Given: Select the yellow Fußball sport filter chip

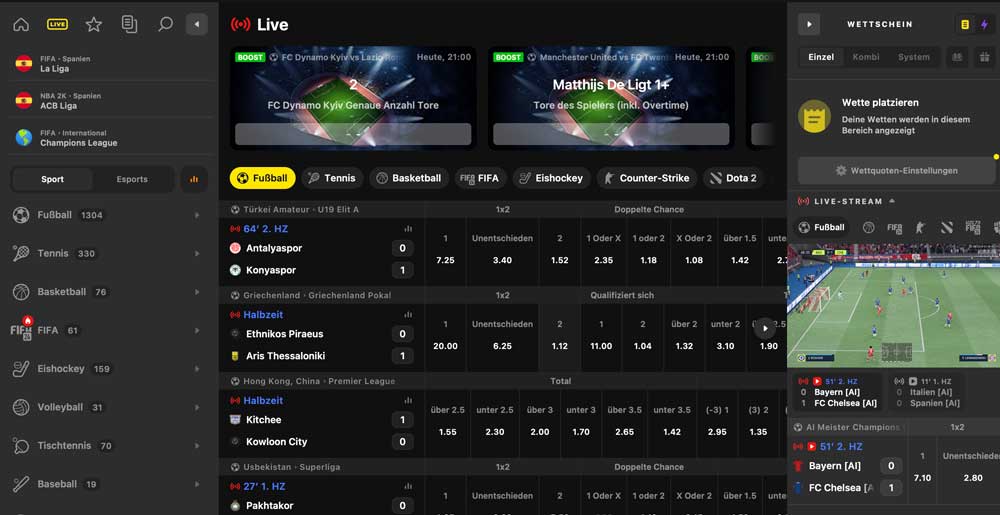Looking at the screenshot, I should [x=262, y=178].
